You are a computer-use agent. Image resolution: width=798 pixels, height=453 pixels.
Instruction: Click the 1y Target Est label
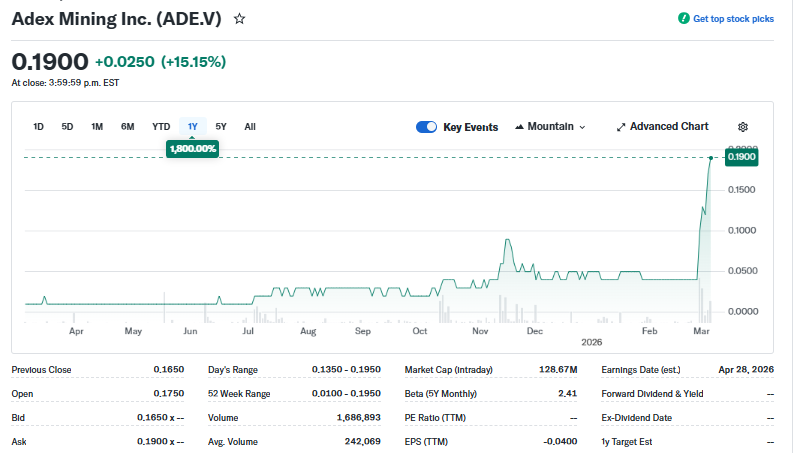pos(626,442)
